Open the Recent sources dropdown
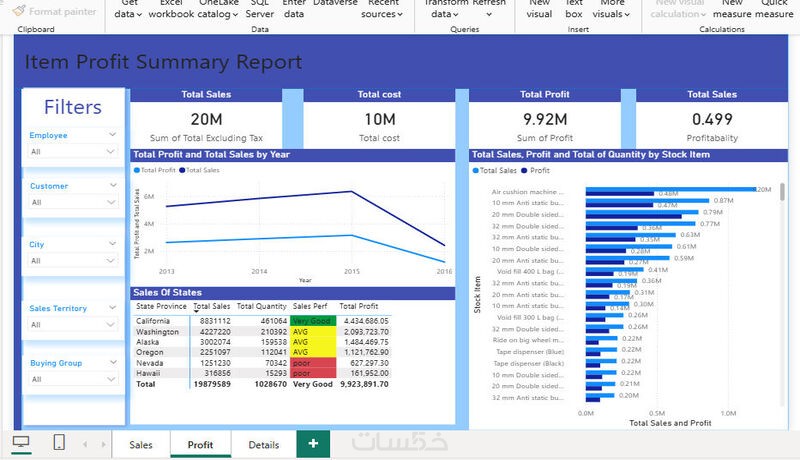800x460 pixels. [382, 9]
